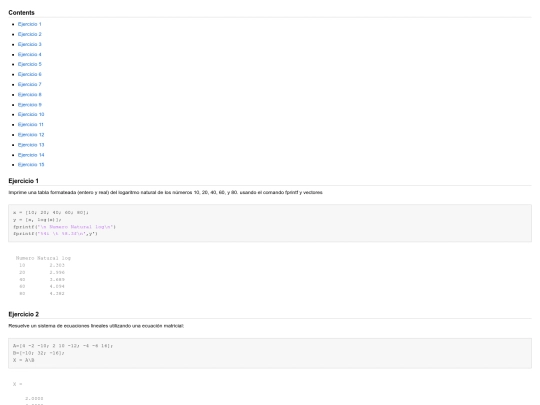The width and height of the screenshot is (540, 405).
Task: Jump to Ejercicio 10 link
Action: click(31, 114)
